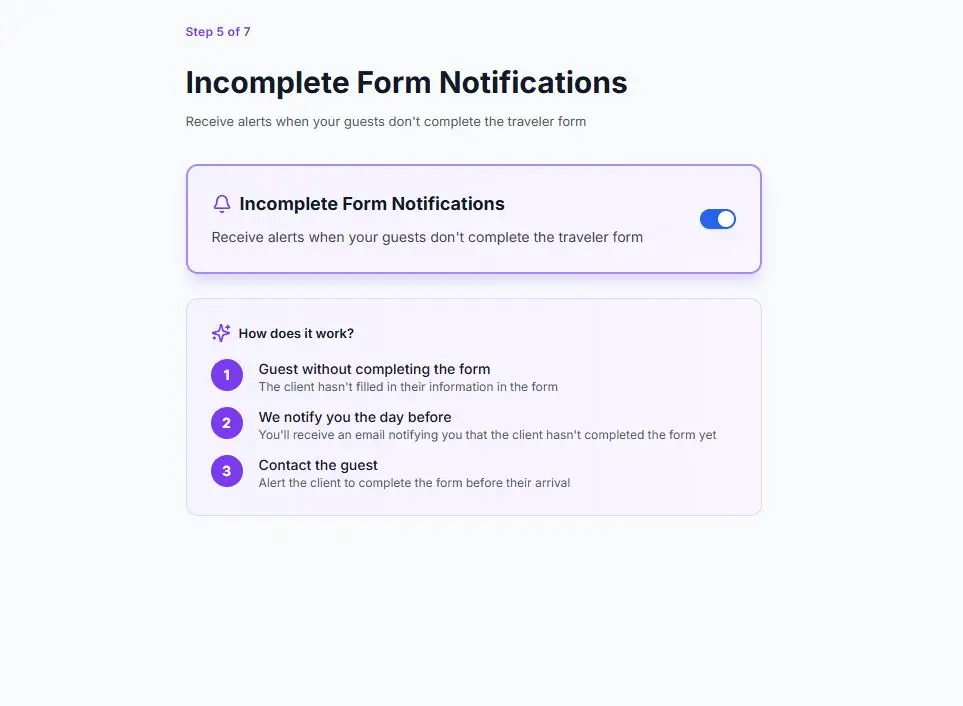The height and width of the screenshot is (706, 963).
Task: Select numbered badge 1
Action: [x=227, y=375]
